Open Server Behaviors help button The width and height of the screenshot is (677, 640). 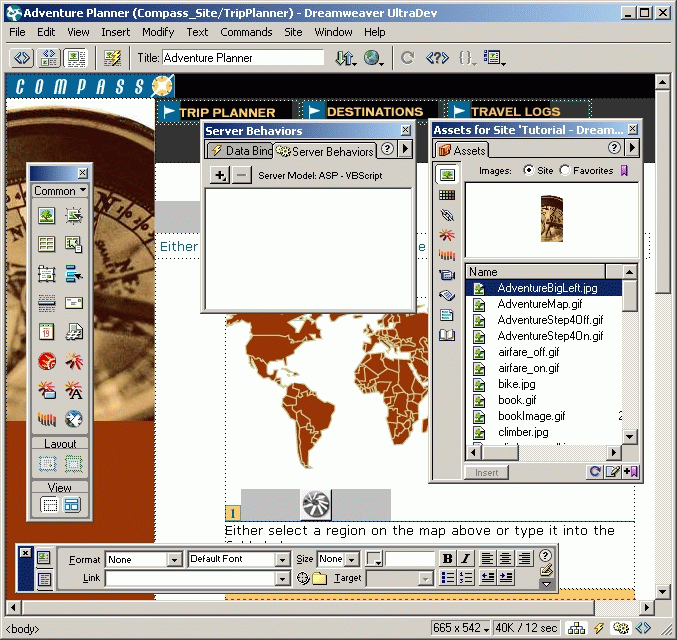coord(387,149)
